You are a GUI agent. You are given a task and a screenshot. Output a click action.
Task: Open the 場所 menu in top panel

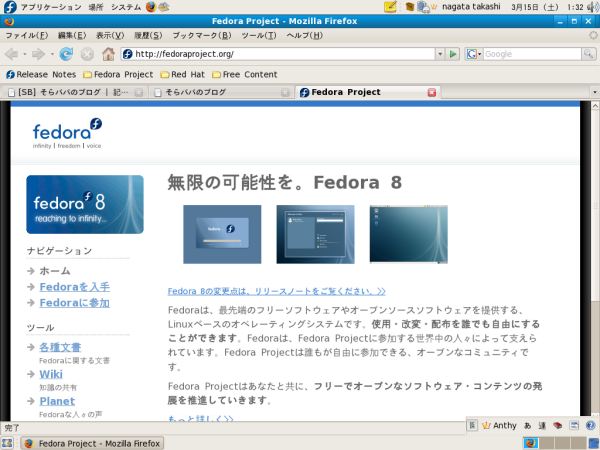point(96,7)
